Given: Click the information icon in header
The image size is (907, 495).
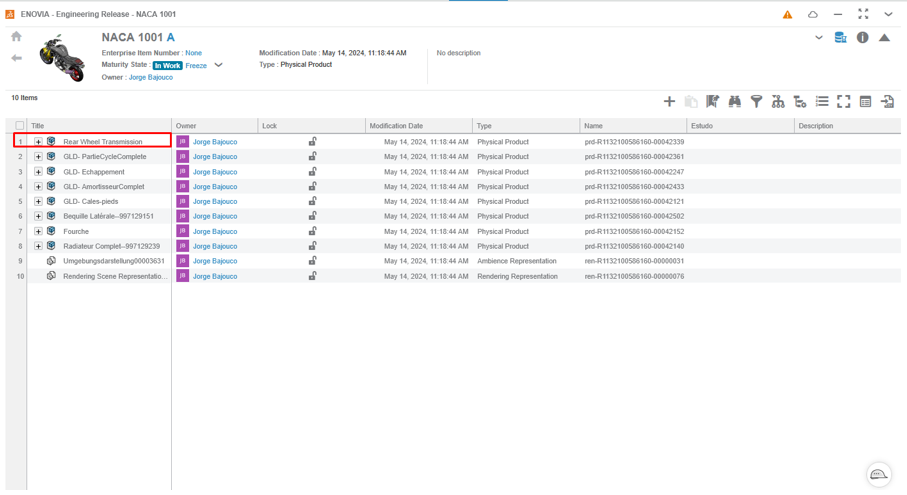Looking at the screenshot, I should coord(862,38).
